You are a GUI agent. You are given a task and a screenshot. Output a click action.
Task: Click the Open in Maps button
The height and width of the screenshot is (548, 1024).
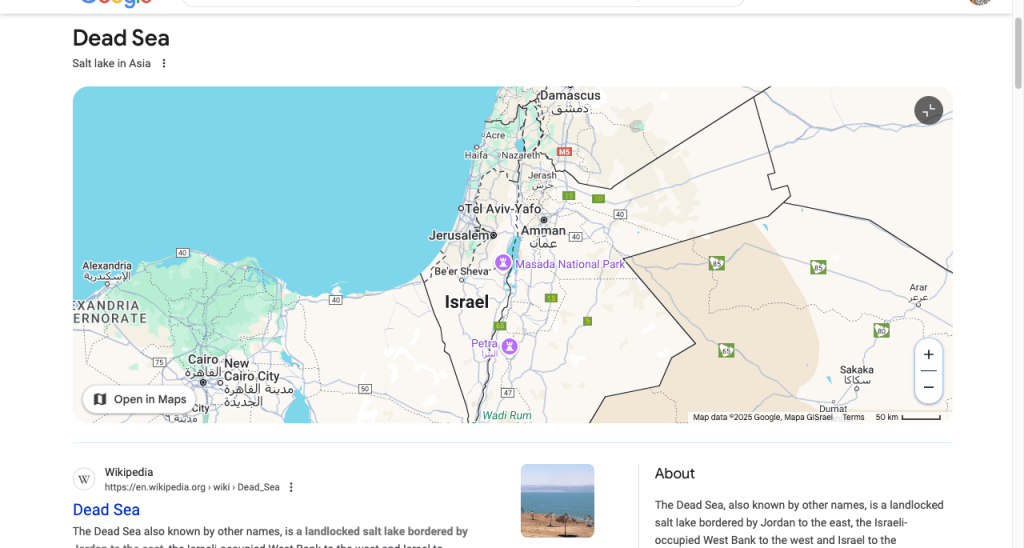[139, 399]
